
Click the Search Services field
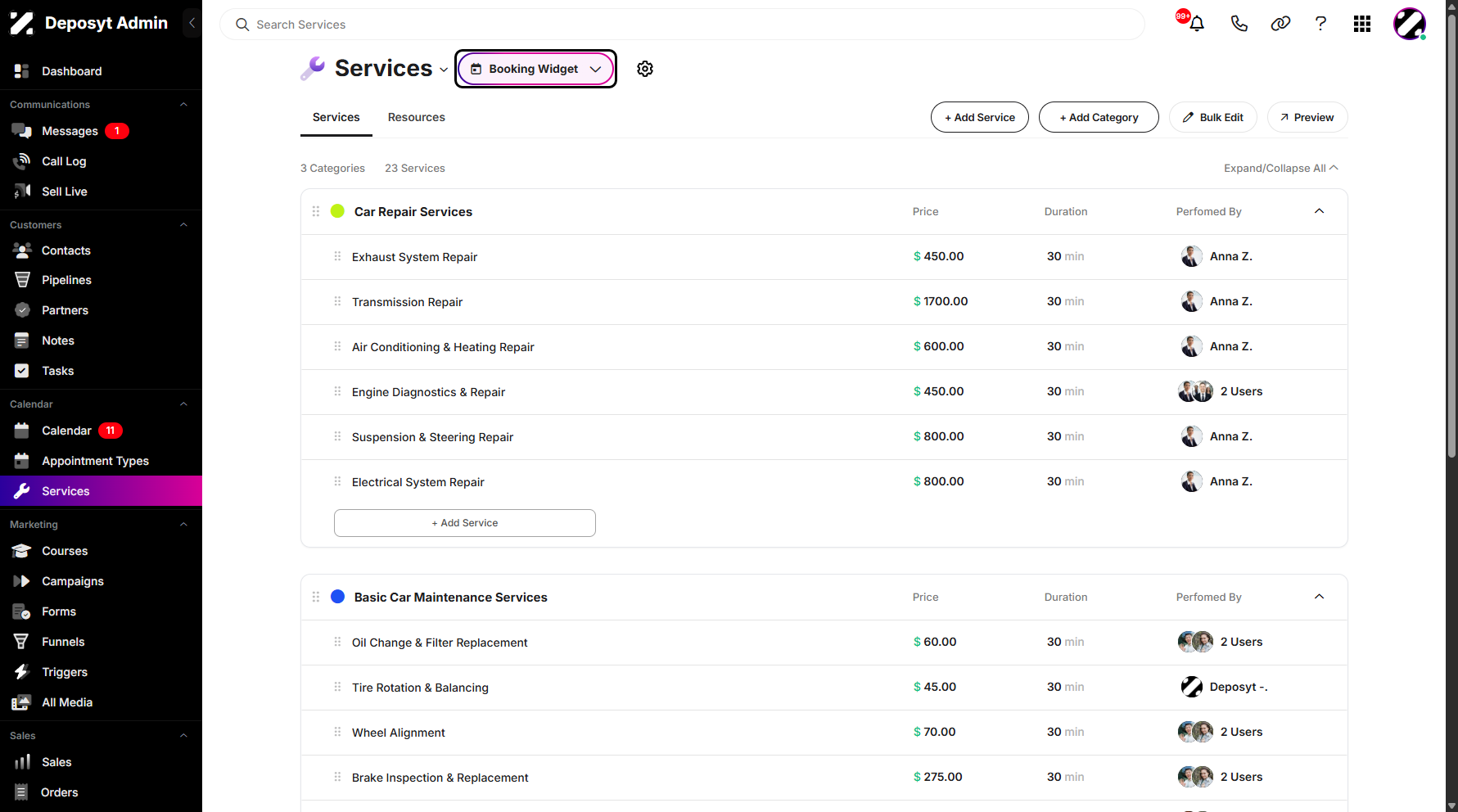682,25
